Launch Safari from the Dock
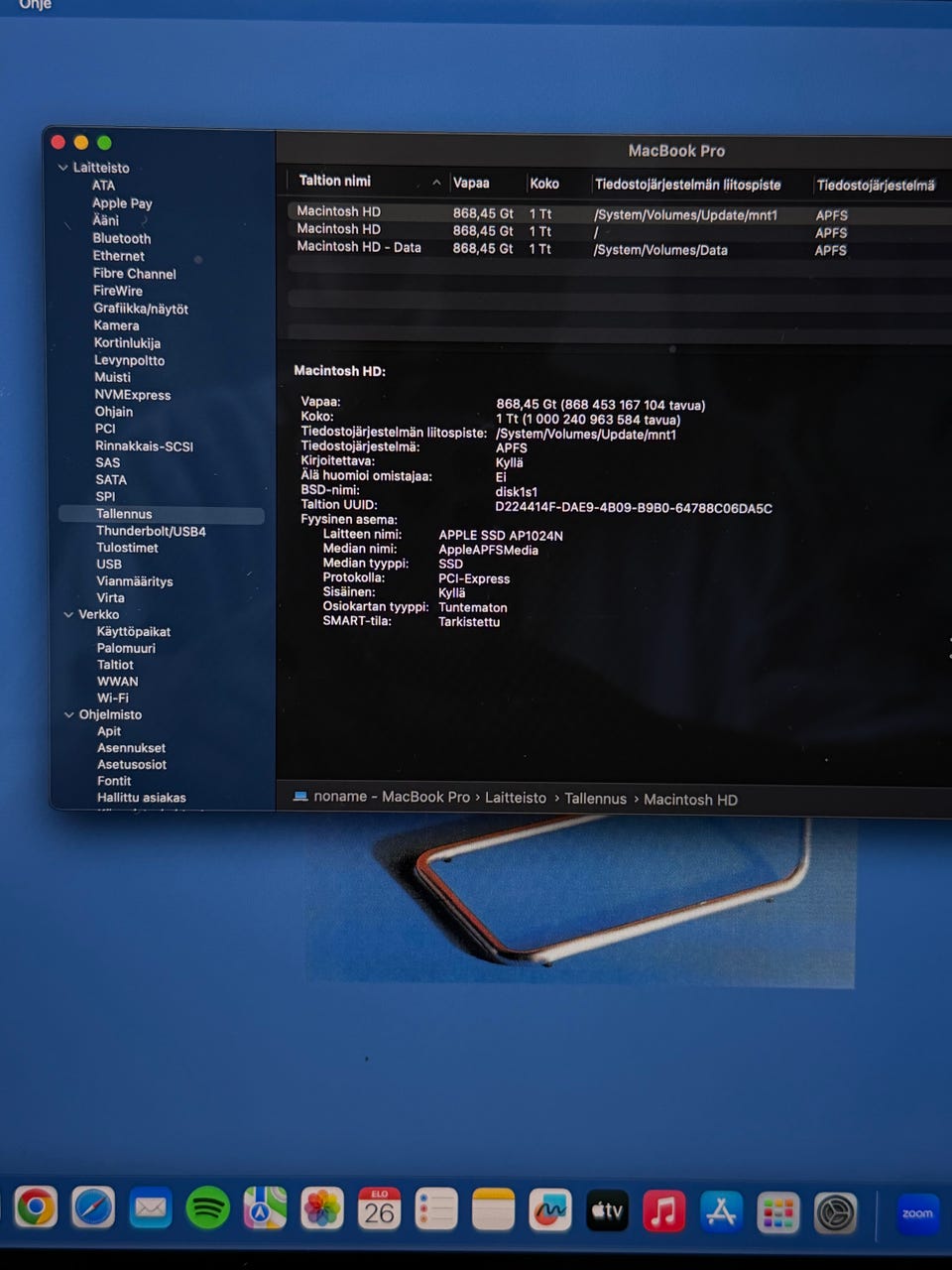Viewport: 952px width, 1270px height. tap(93, 1208)
